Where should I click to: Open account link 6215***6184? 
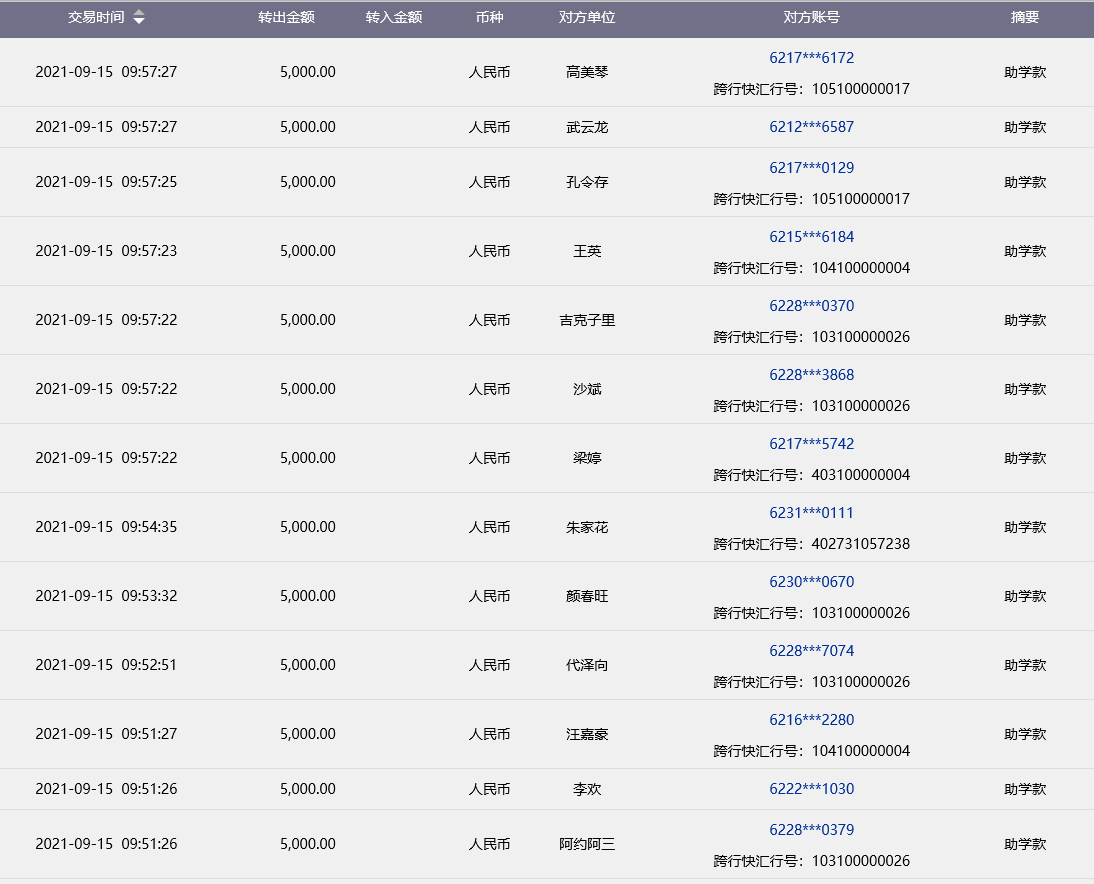(811, 237)
